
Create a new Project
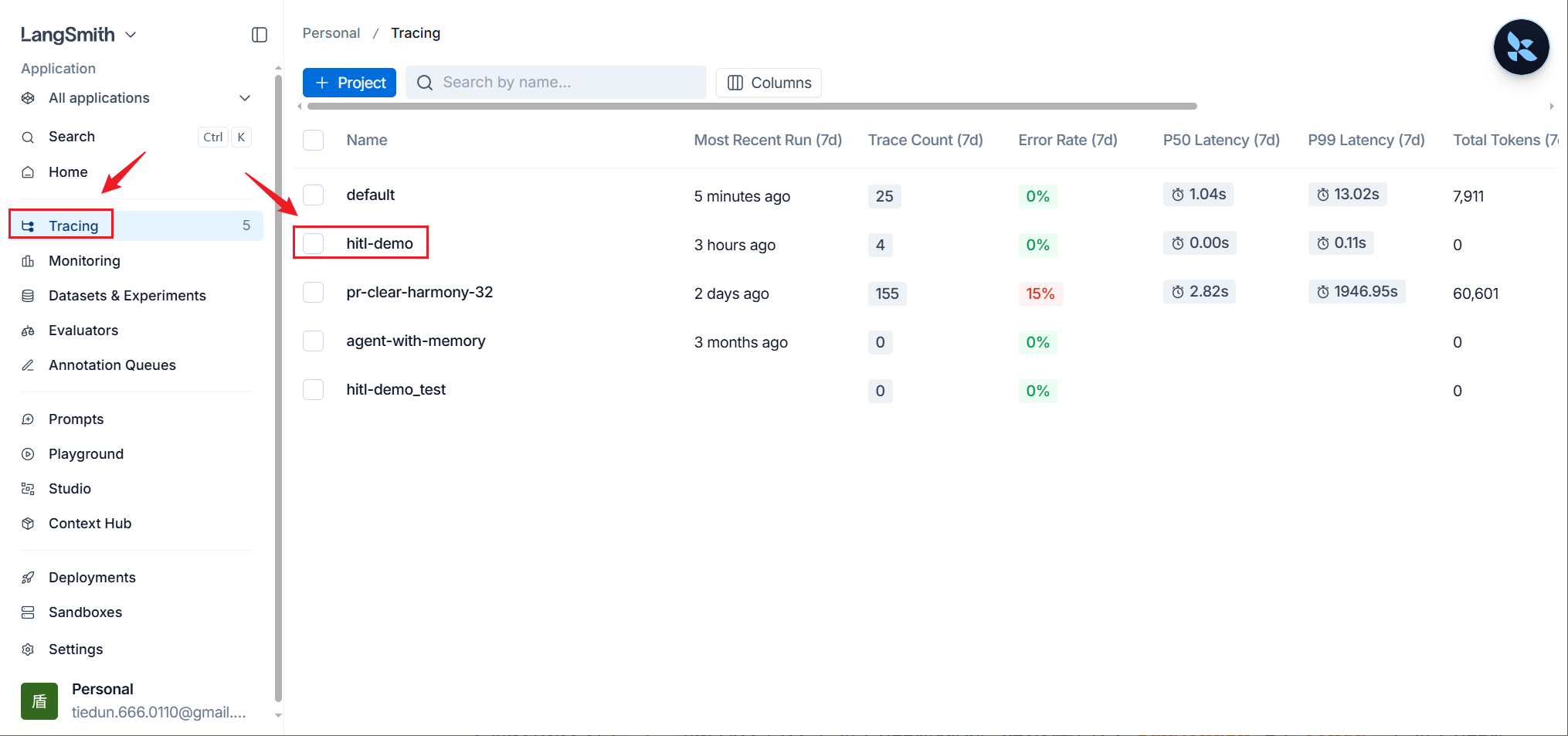[x=349, y=83]
